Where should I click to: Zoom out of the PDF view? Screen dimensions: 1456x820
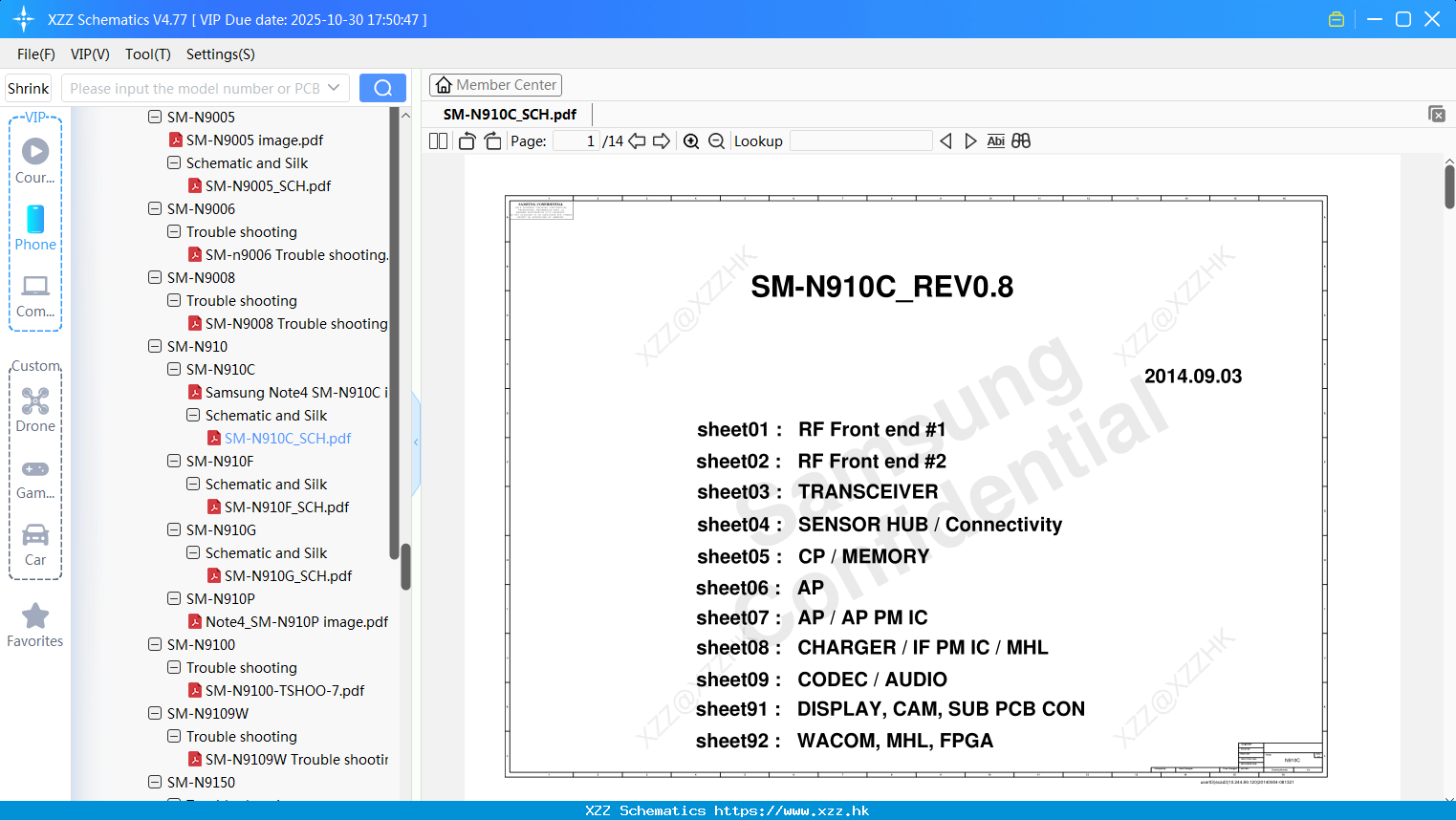coord(715,140)
